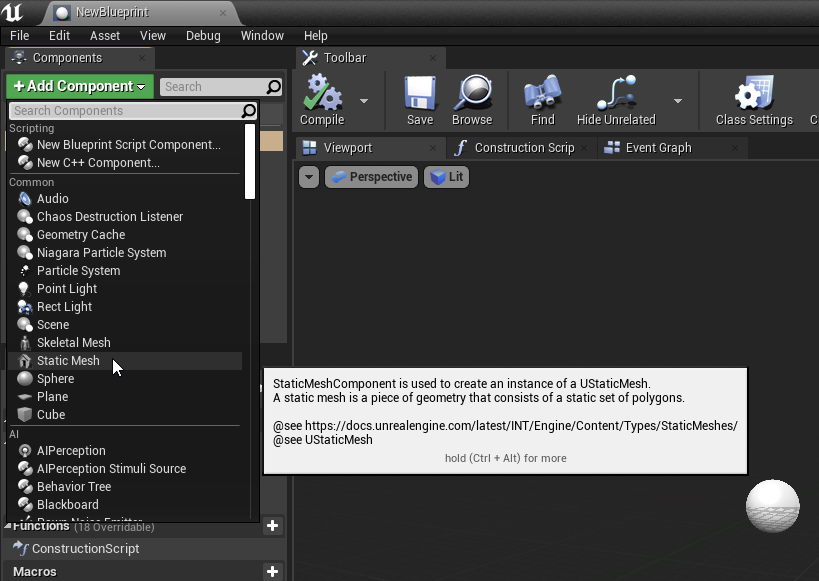This screenshot has width=819, height=581.
Task: Add an Audio component
Action: (x=125, y=199)
